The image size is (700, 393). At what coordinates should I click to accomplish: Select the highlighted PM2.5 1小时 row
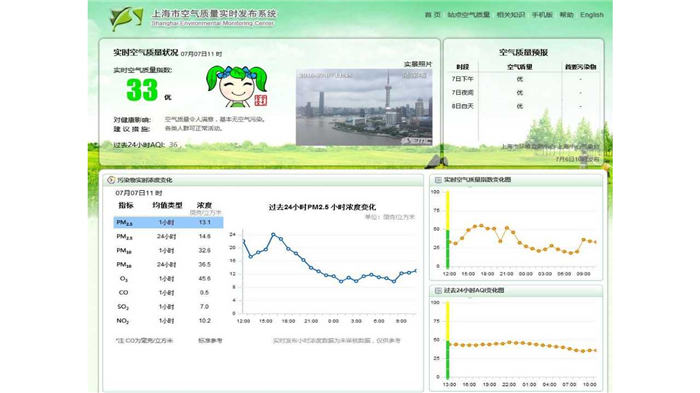coord(168,222)
